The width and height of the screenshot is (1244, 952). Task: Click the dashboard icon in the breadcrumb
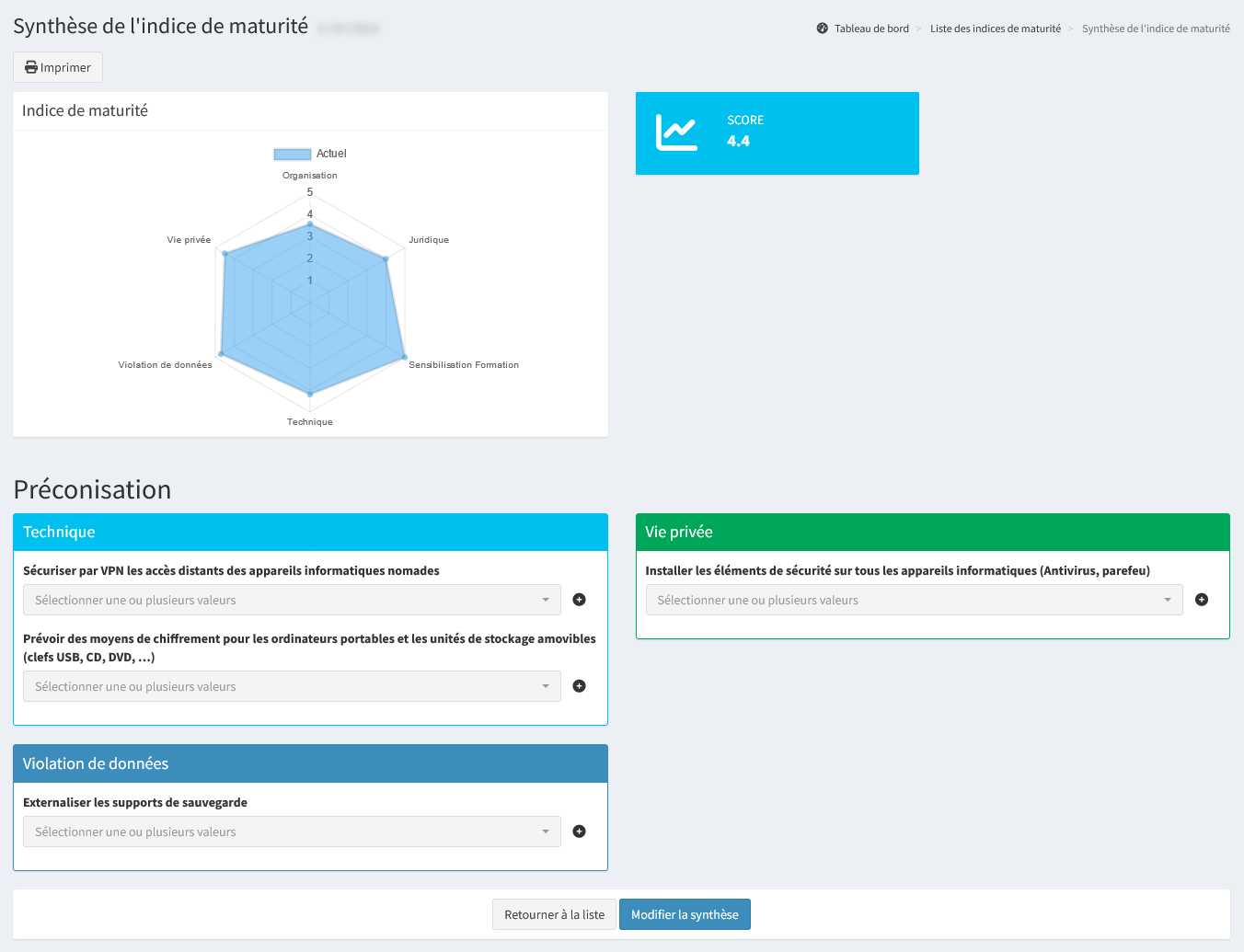822,29
